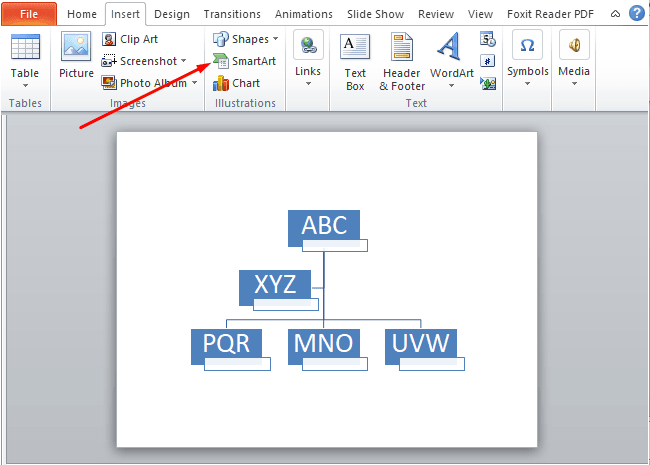Click the Media speaker icon
650x465 pixels.
[x=574, y=45]
